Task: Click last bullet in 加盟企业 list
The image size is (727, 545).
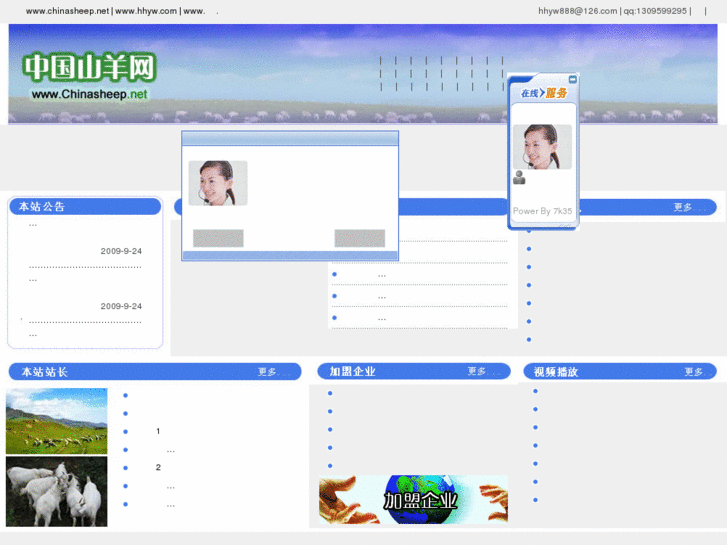Action: pyautogui.click(x=330, y=466)
